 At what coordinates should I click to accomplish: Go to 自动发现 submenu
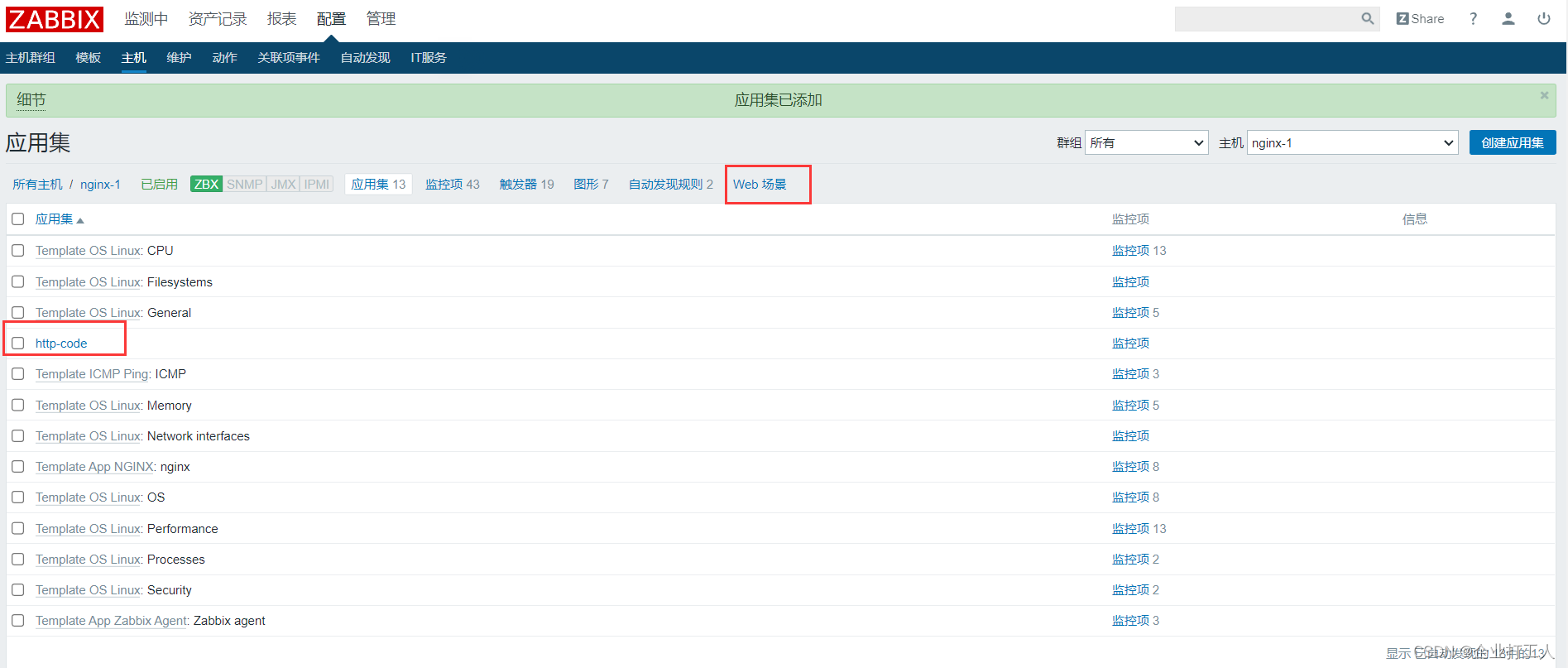coord(366,58)
